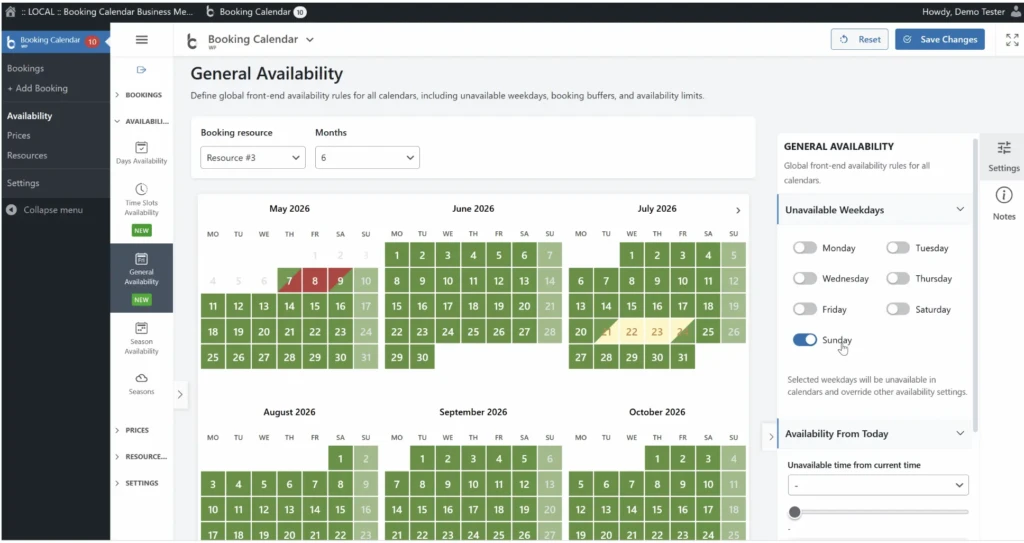The image size is (1024, 543).
Task: Open Add Booking in sidebar
Action: [x=37, y=88]
